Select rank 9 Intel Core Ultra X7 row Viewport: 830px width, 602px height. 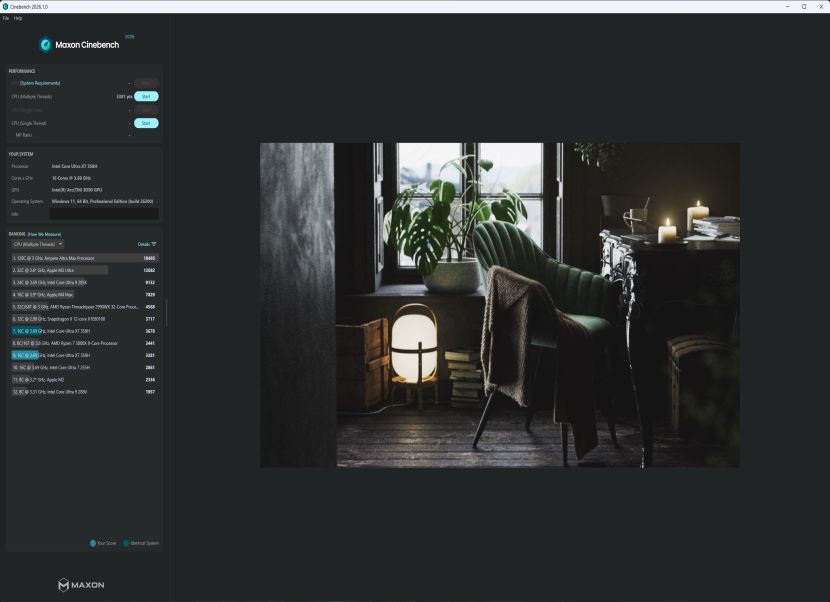pos(85,355)
